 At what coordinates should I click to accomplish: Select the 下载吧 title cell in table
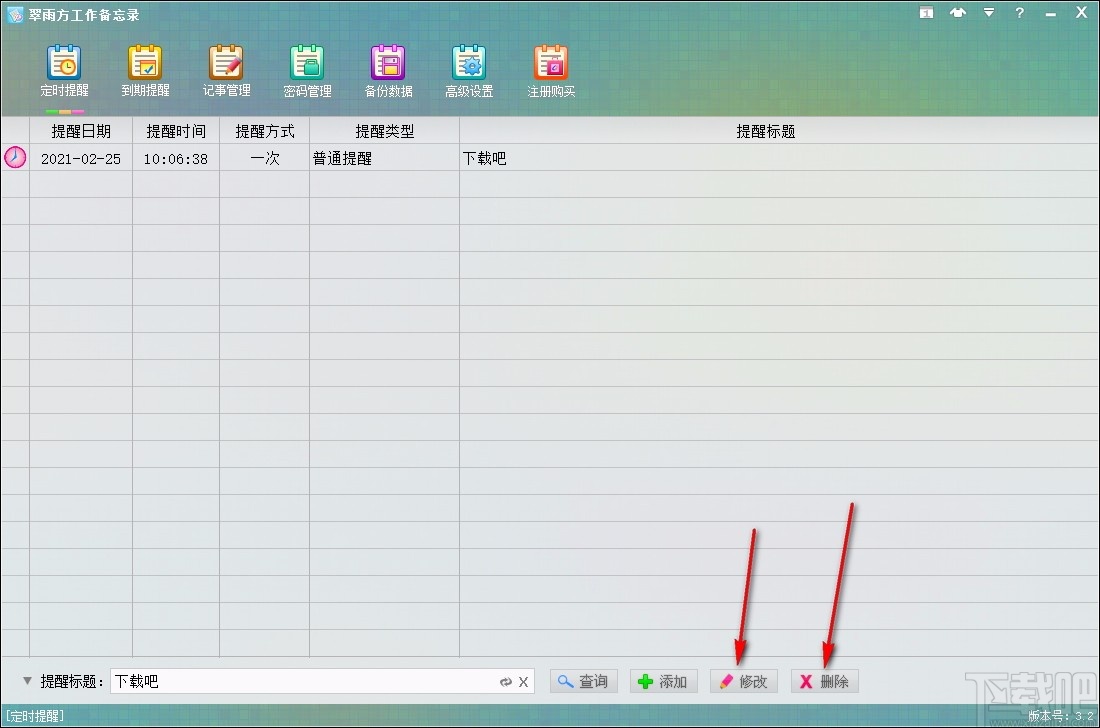(x=779, y=159)
